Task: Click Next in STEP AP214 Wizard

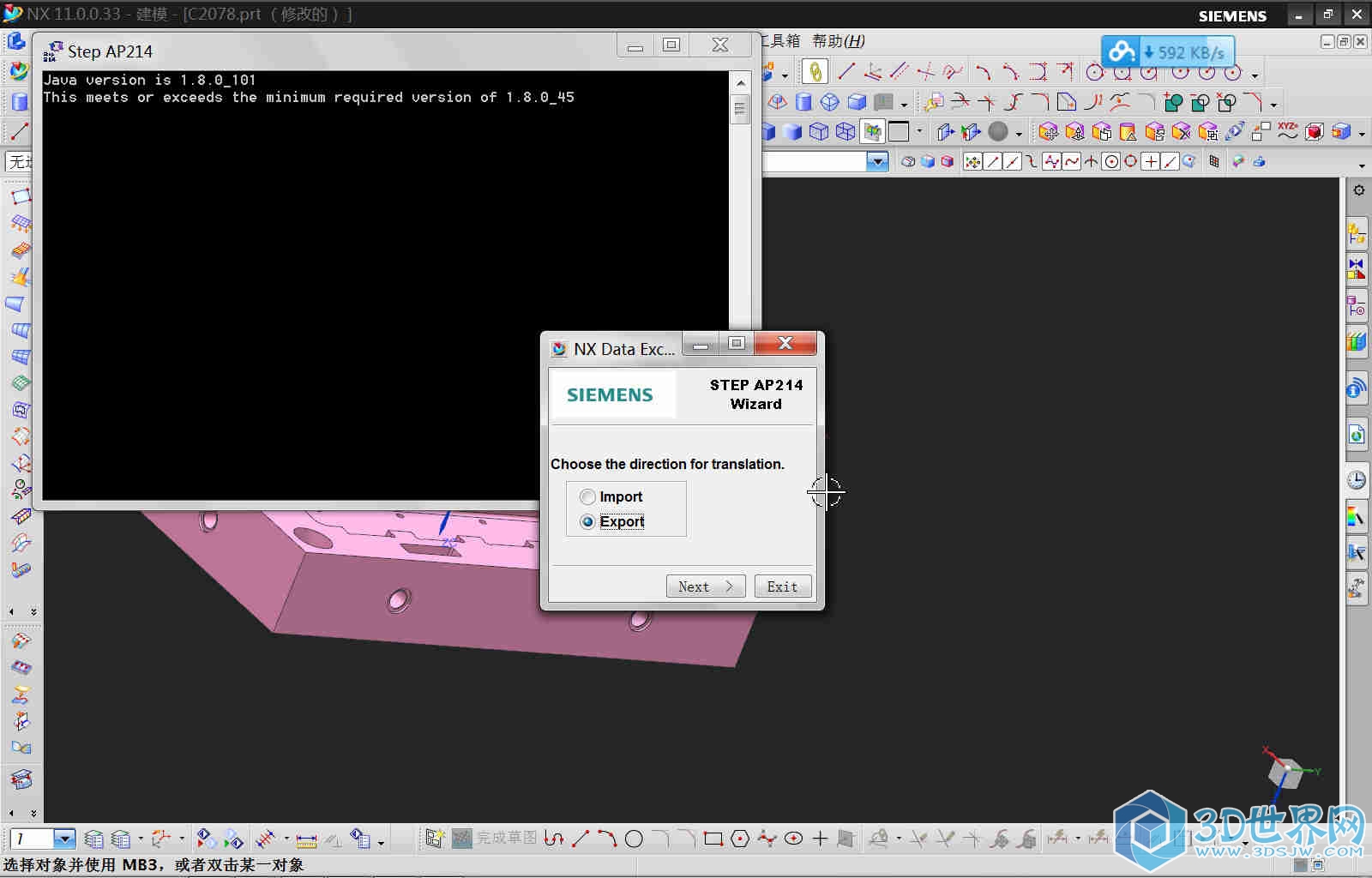Action: pyautogui.click(x=706, y=586)
